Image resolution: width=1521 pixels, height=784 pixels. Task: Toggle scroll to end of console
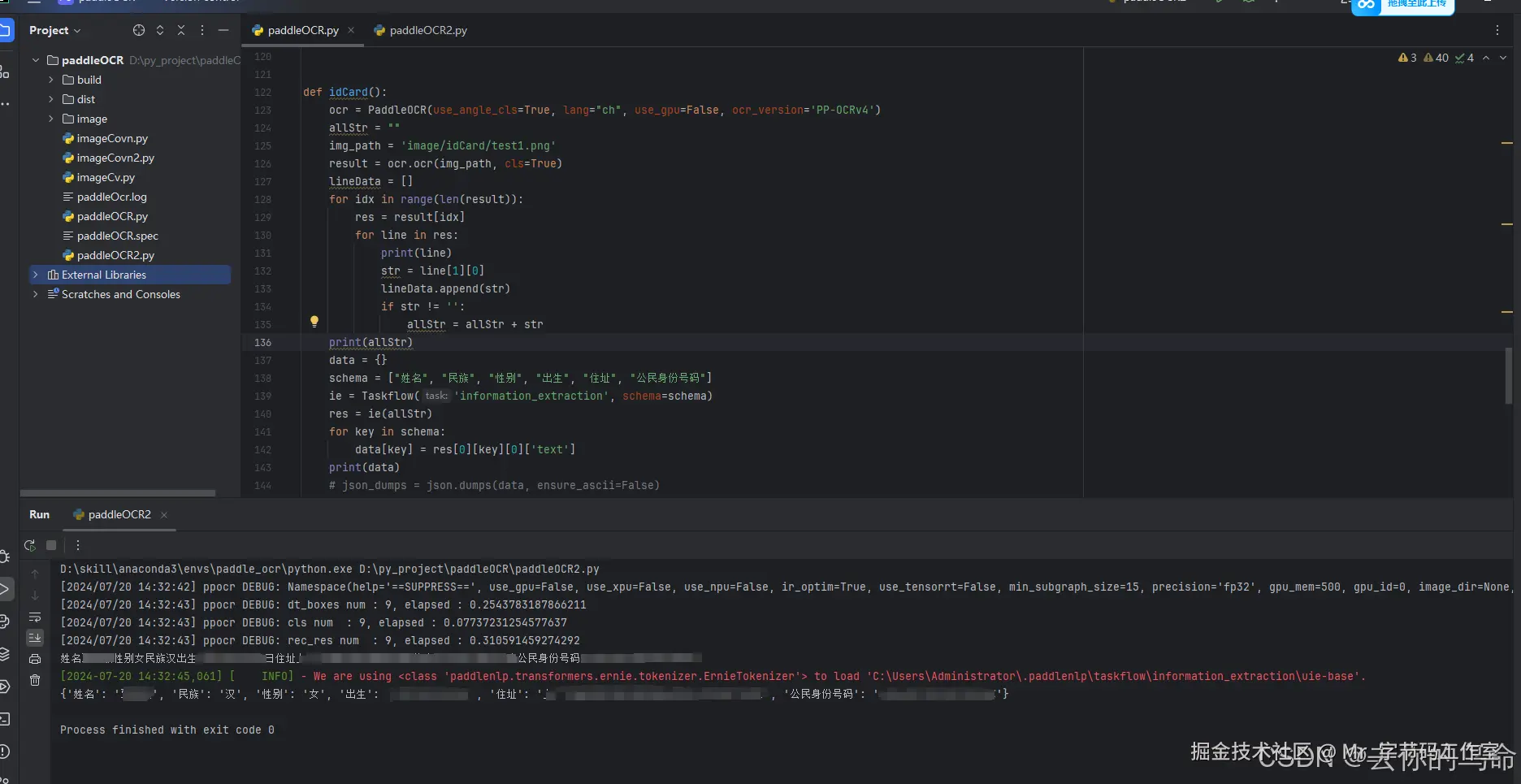pyautogui.click(x=35, y=638)
